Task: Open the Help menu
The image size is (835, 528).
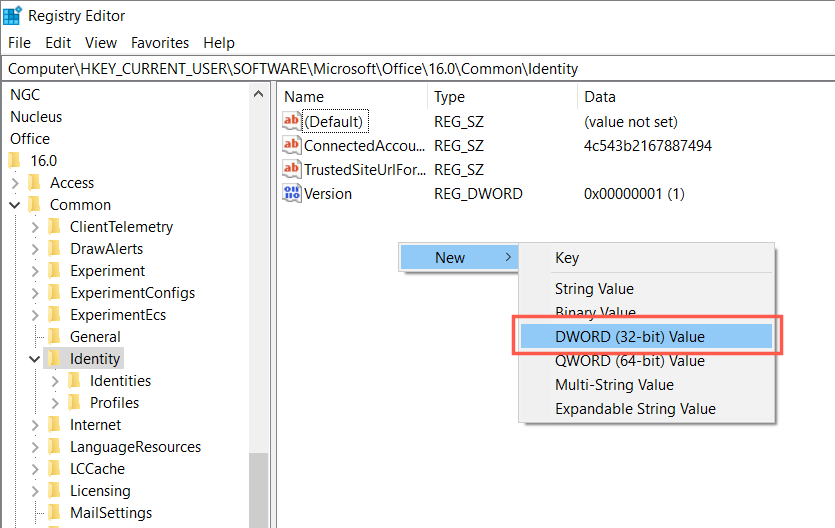Action: [219, 43]
